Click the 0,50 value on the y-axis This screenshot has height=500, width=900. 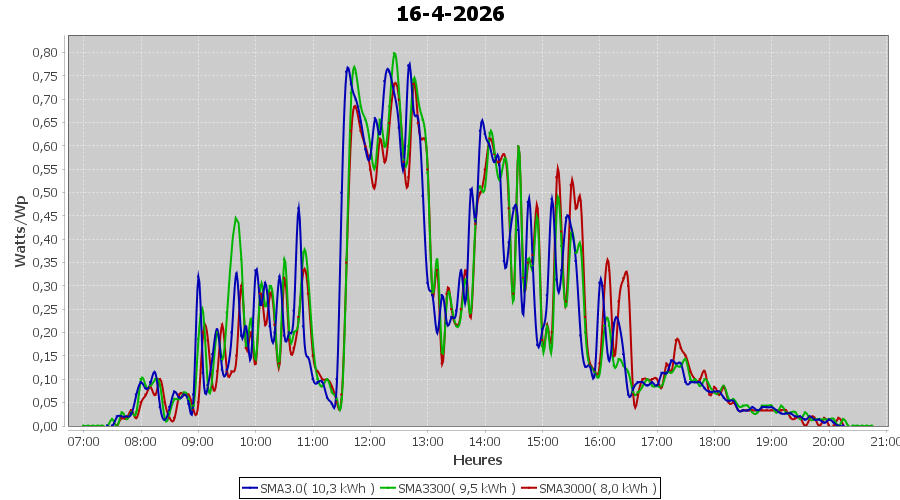[46, 192]
